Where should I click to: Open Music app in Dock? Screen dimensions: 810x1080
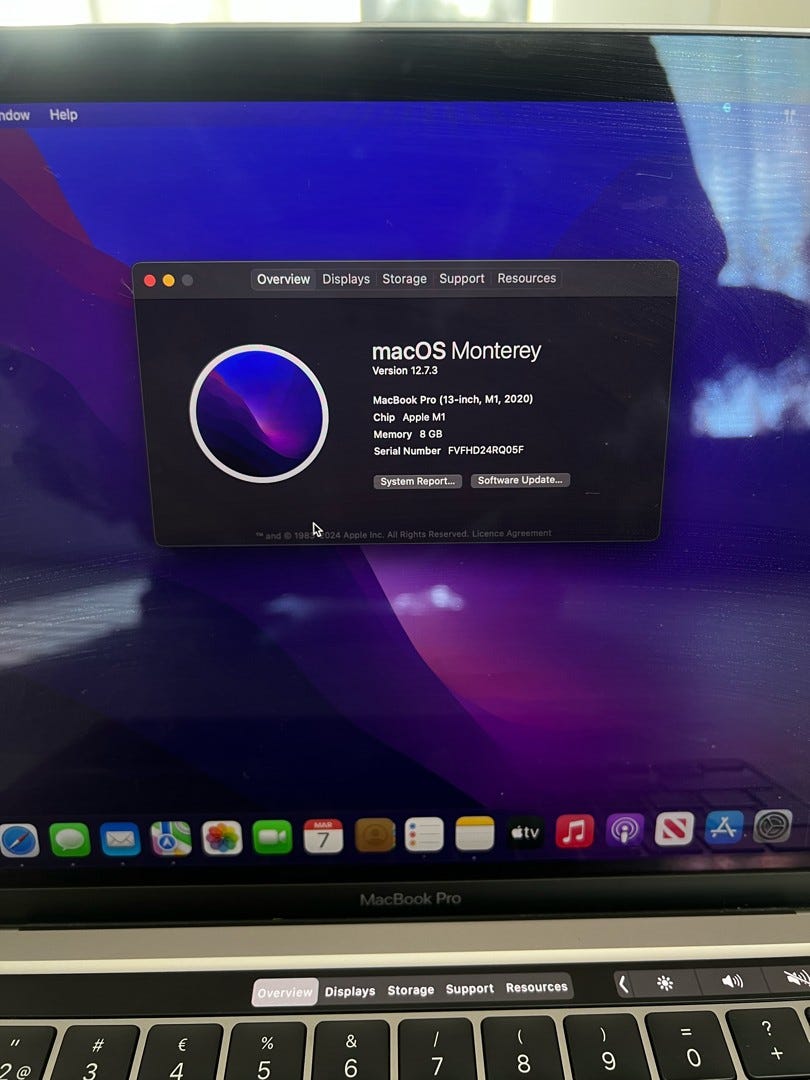point(574,831)
